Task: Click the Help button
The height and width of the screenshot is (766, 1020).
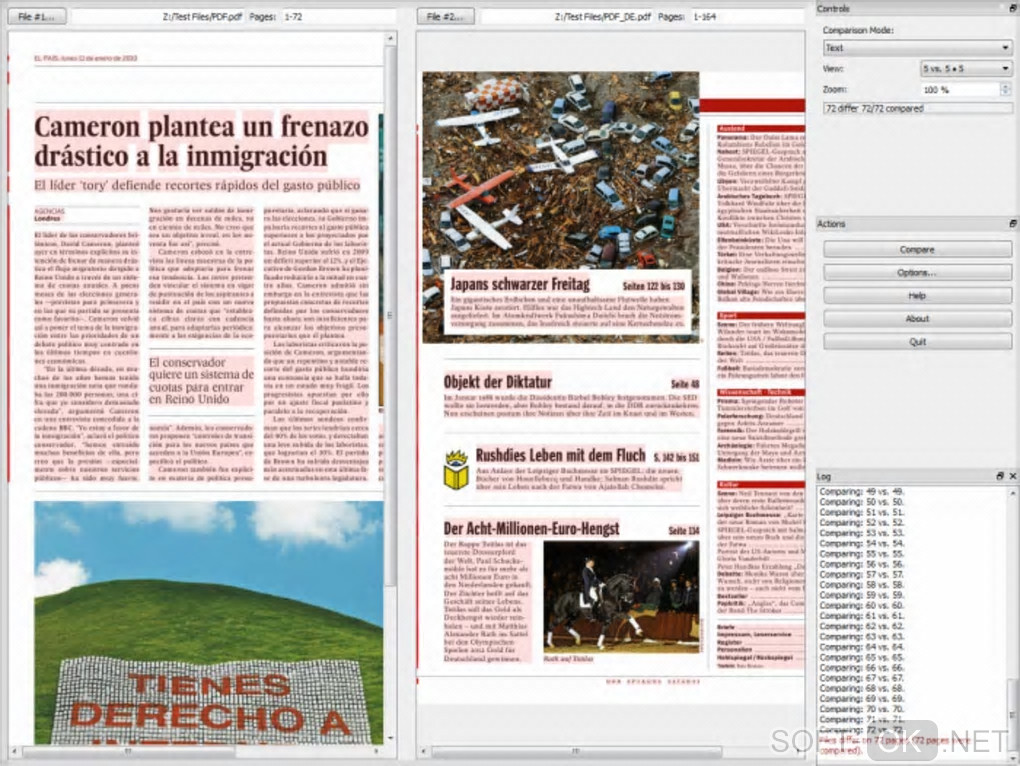Action: point(917,295)
